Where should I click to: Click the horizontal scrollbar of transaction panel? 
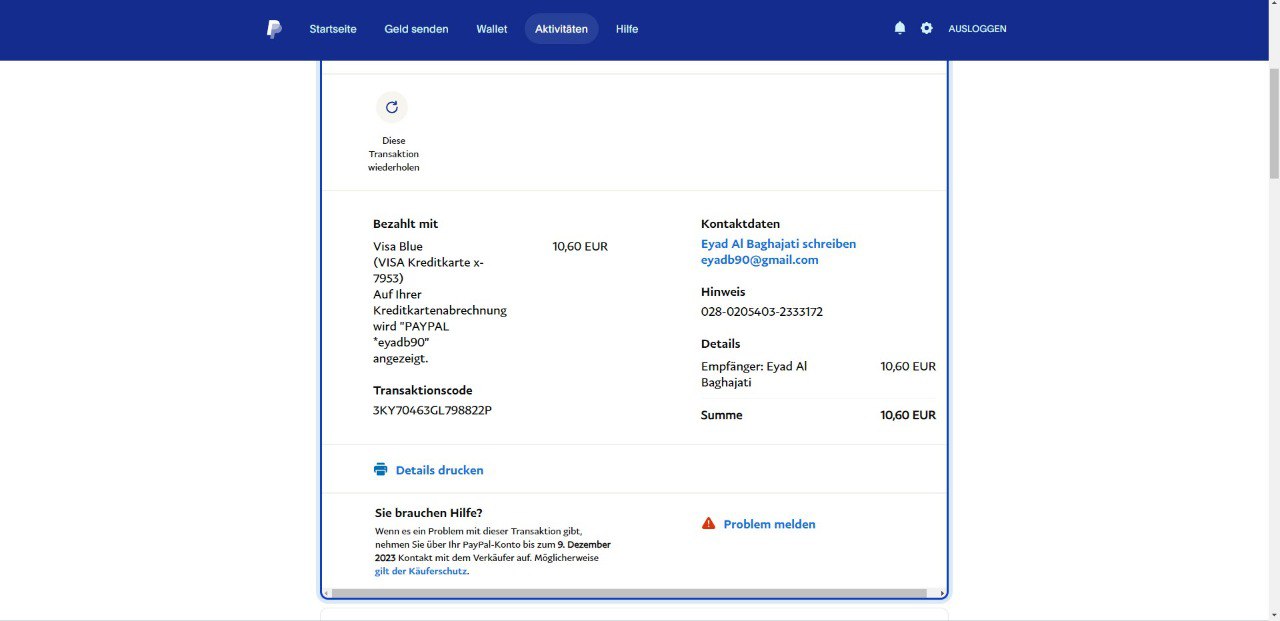point(630,593)
